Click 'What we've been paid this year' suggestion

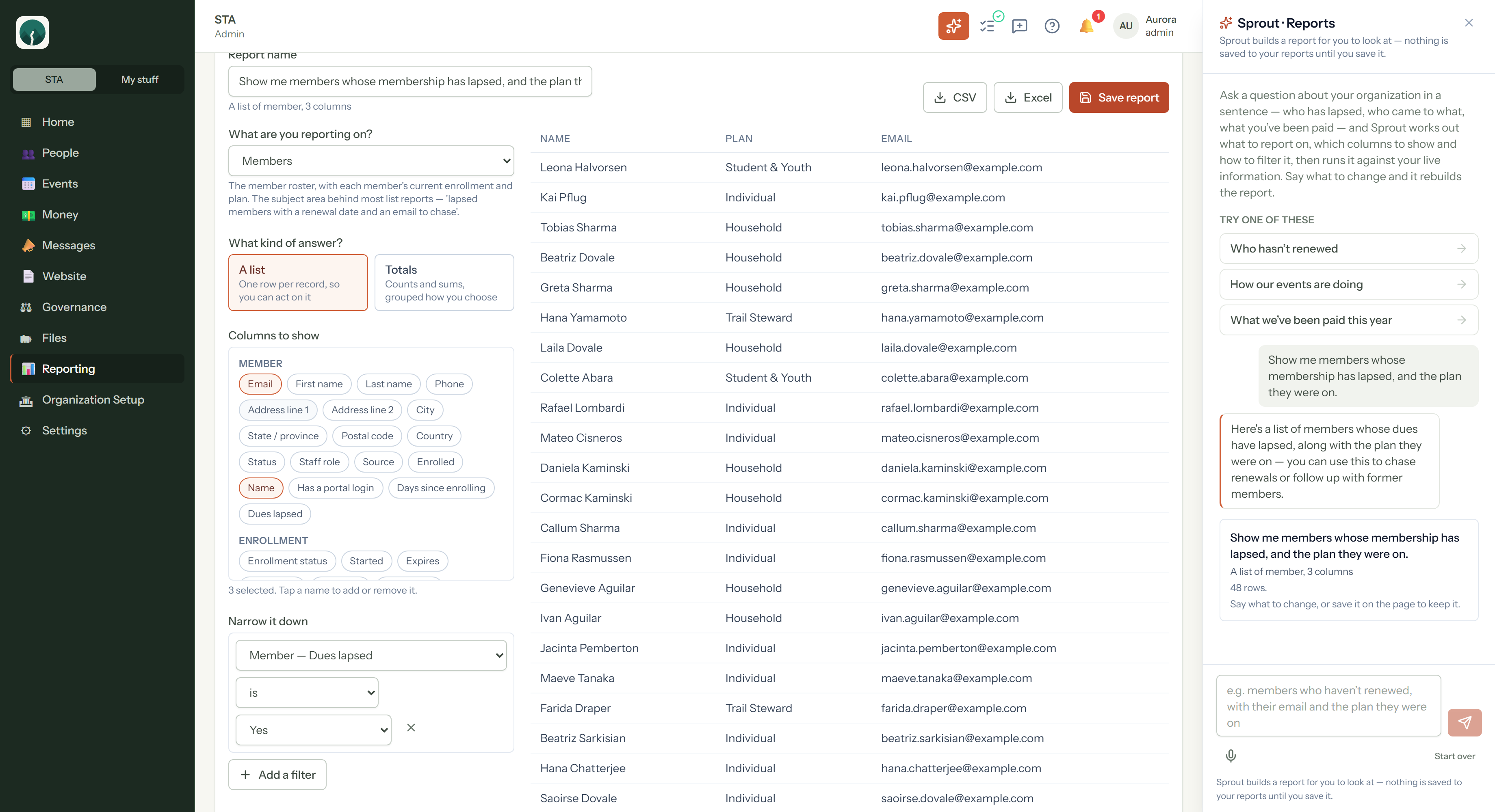point(1348,320)
